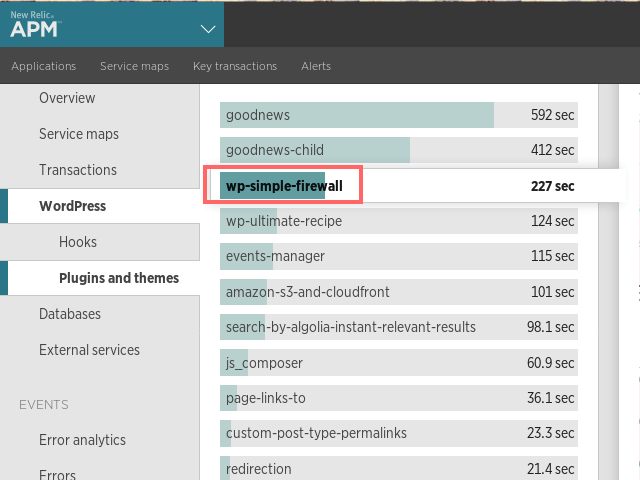Click the 592 sec value
Screen dimensions: 640x480
tap(552, 115)
